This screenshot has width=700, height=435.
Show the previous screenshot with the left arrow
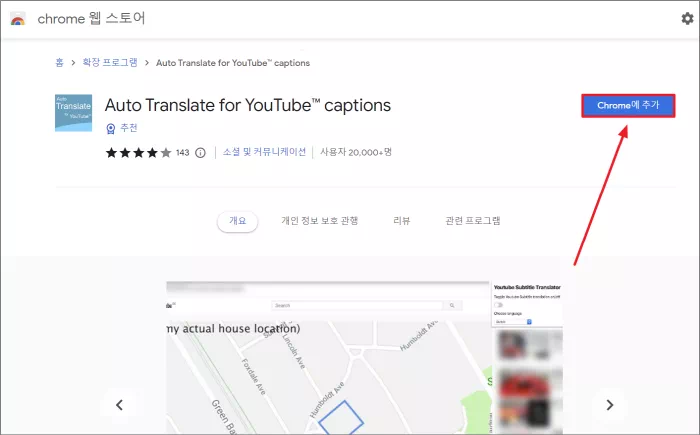119,405
